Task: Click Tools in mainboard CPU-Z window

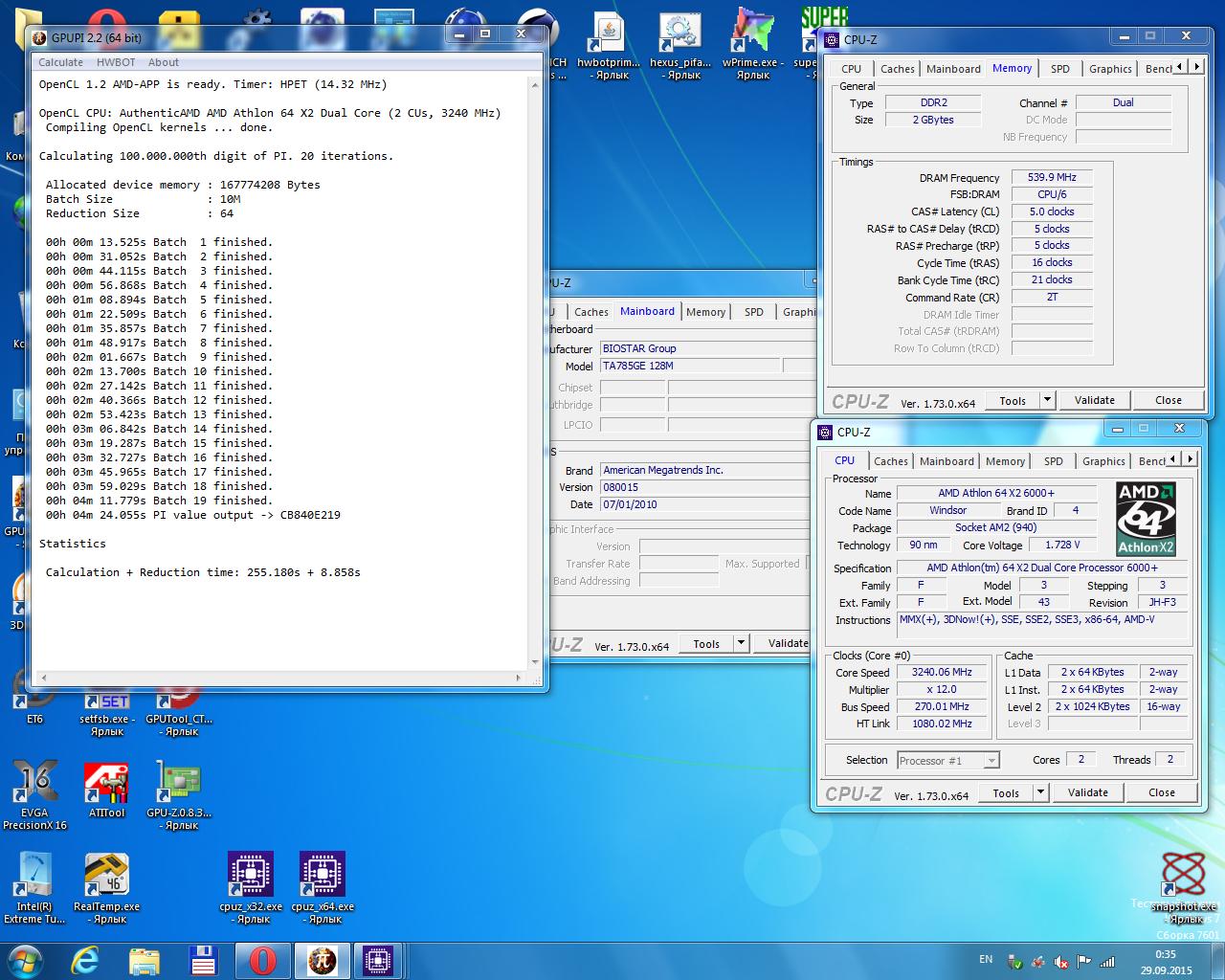Action: [x=706, y=643]
